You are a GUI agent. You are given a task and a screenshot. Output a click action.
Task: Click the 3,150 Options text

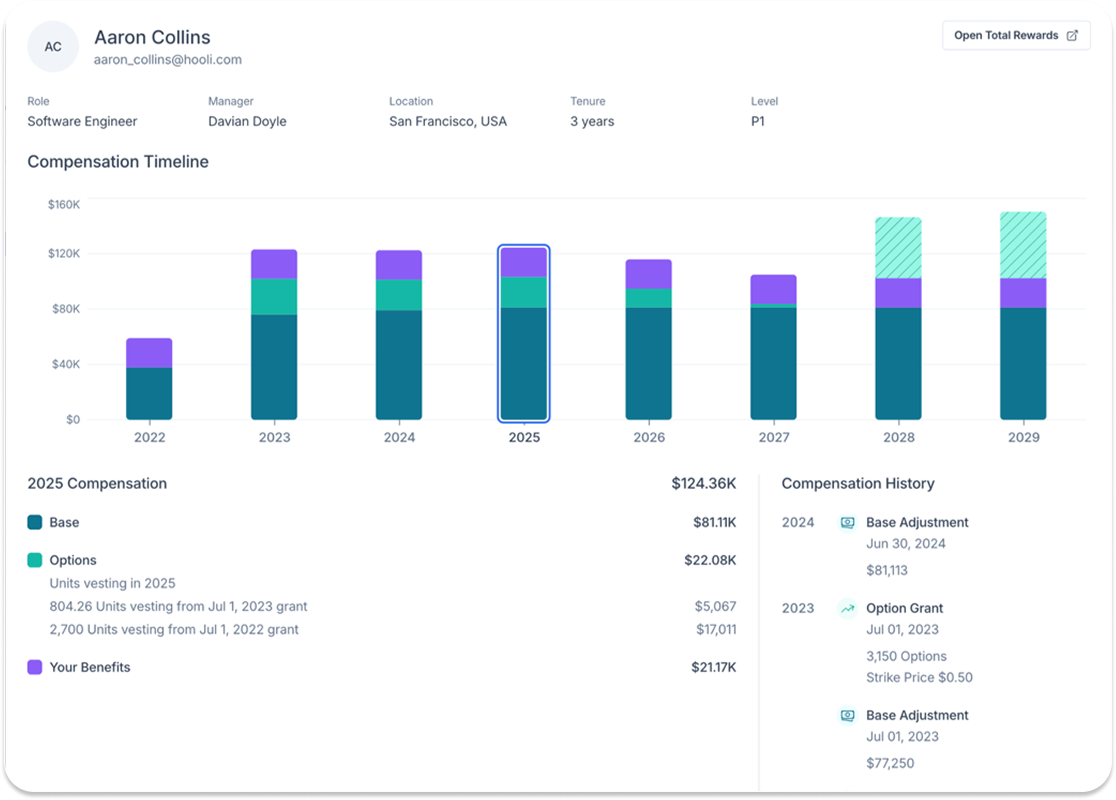tap(907, 656)
